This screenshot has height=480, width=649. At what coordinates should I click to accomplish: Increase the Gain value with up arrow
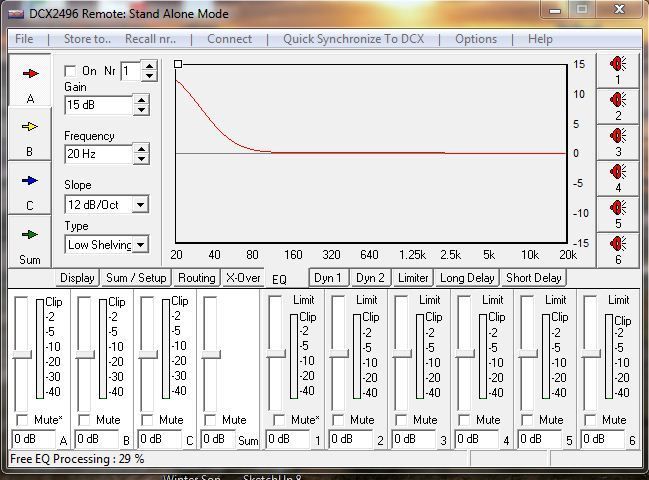point(141,100)
